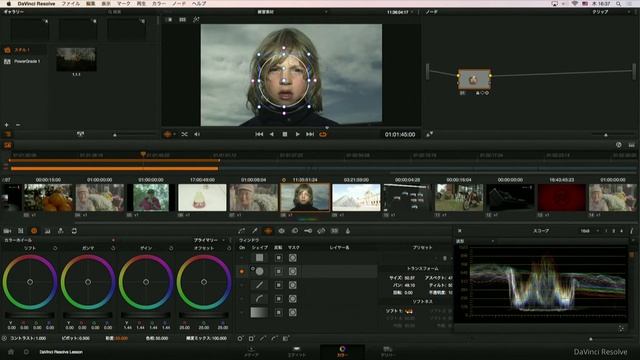
Task: Open the Color menu
Action: pos(159,3)
